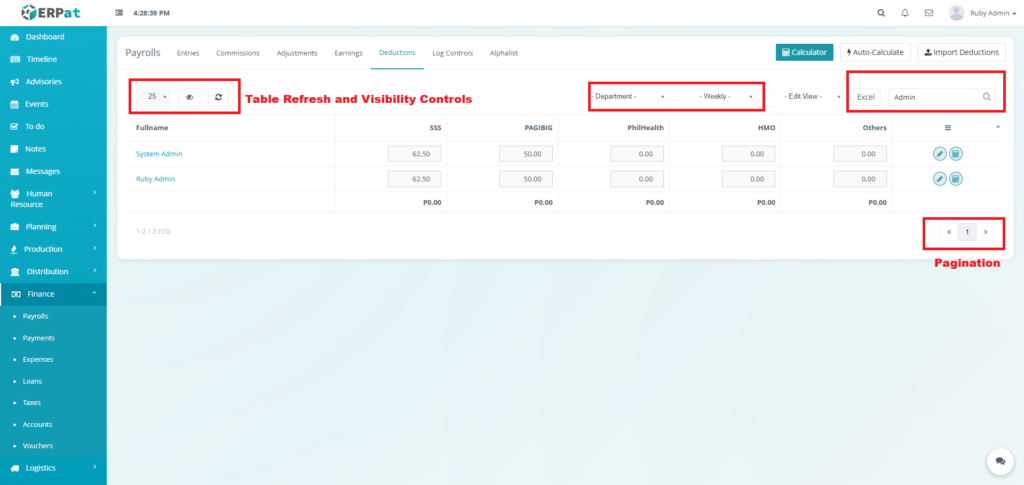
Task: Click Ruby Admin PAGIBIG 50.00 field
Action: point(526,179)
